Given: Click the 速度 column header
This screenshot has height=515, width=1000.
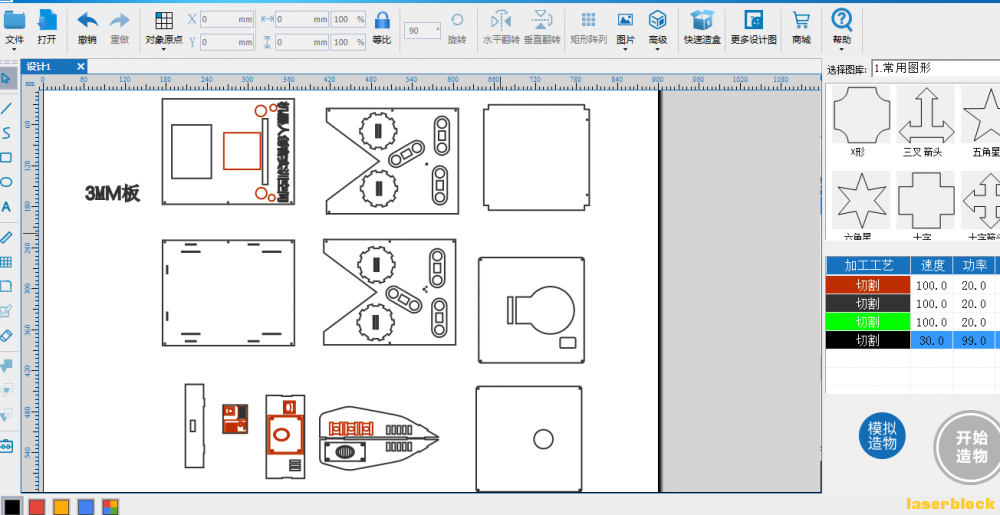Looking at the screenshot, I should click(x=931, y=265).
